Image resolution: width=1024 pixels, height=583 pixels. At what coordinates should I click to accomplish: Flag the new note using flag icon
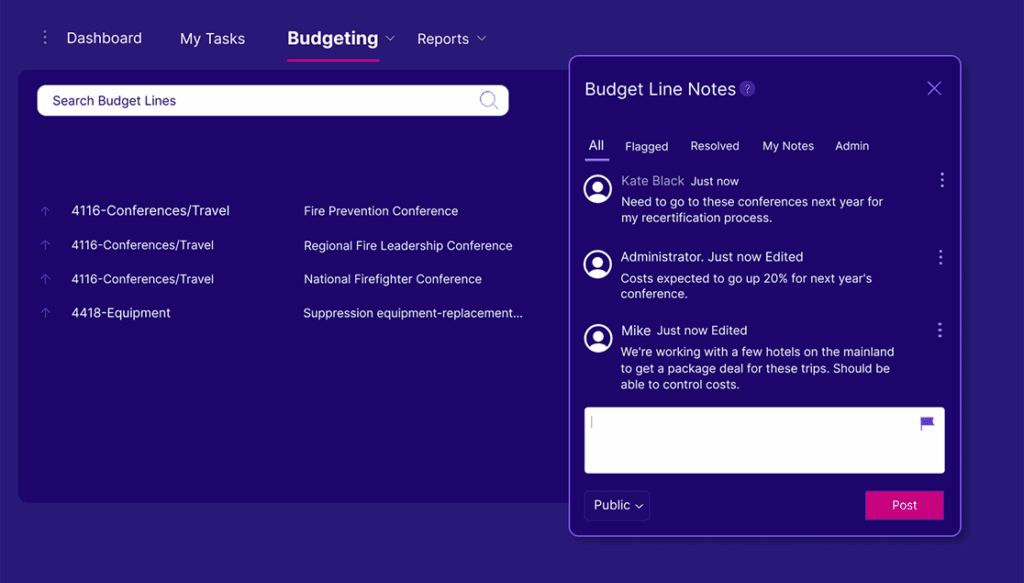pyautogui.click(x=927, y=424)
